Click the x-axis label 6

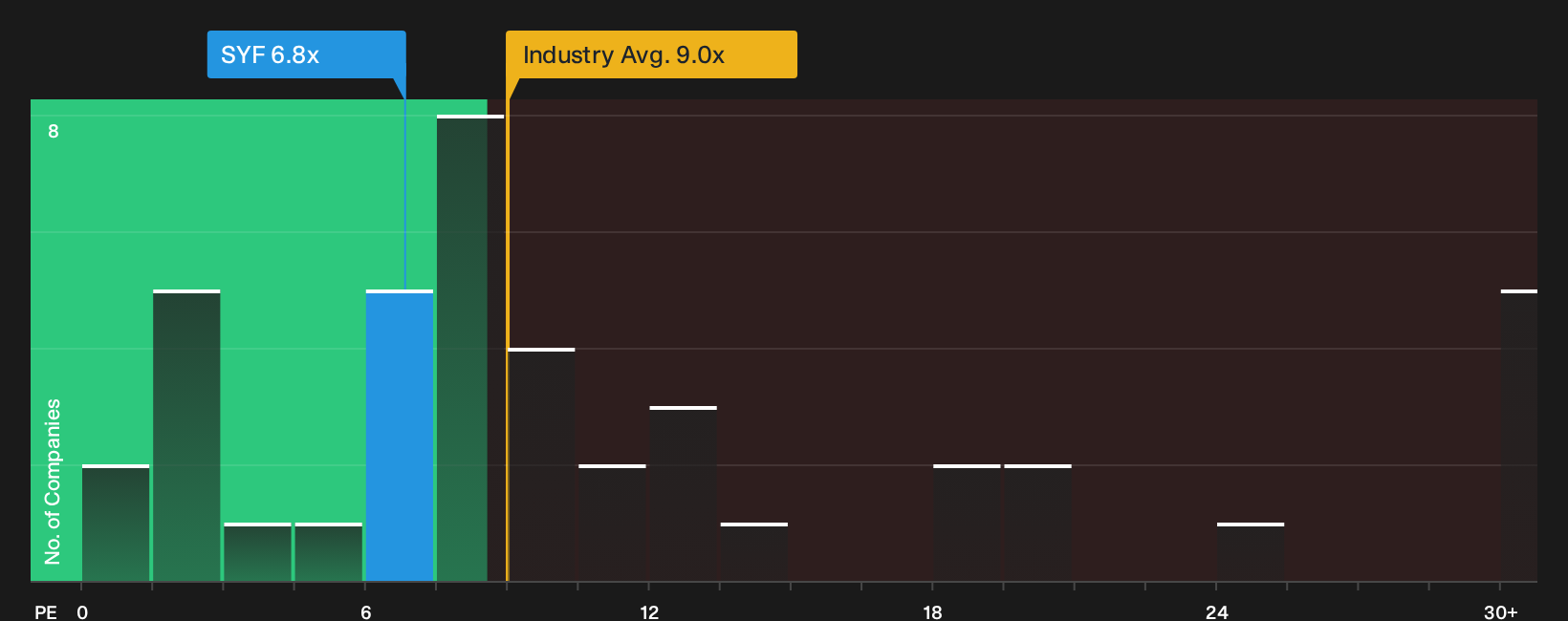tap(366, 612)
